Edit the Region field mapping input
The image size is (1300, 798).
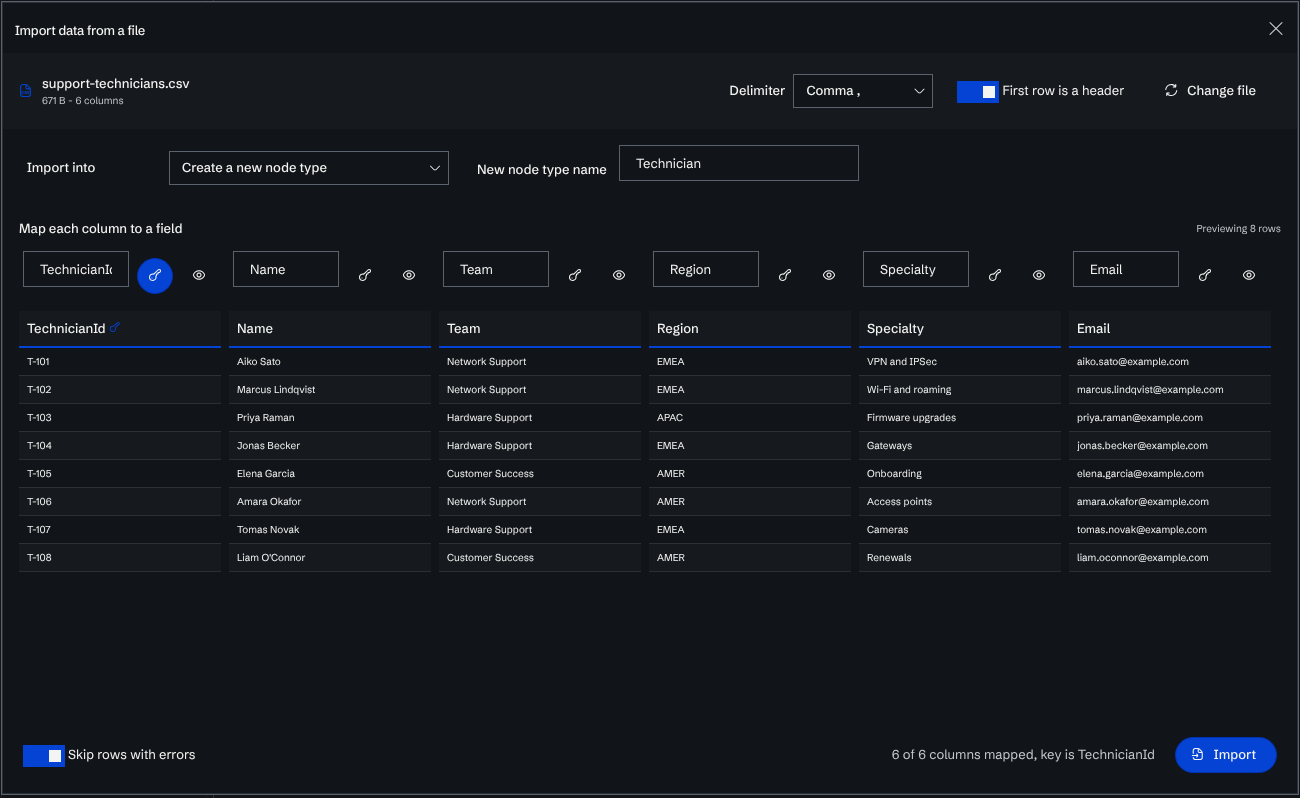tap(706, 269)
